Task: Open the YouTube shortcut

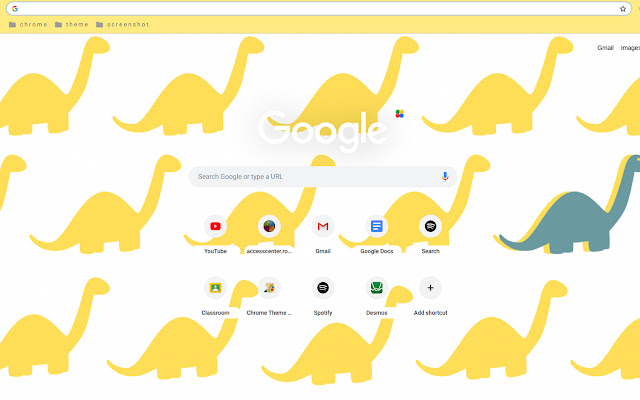Action: [216, 226]
